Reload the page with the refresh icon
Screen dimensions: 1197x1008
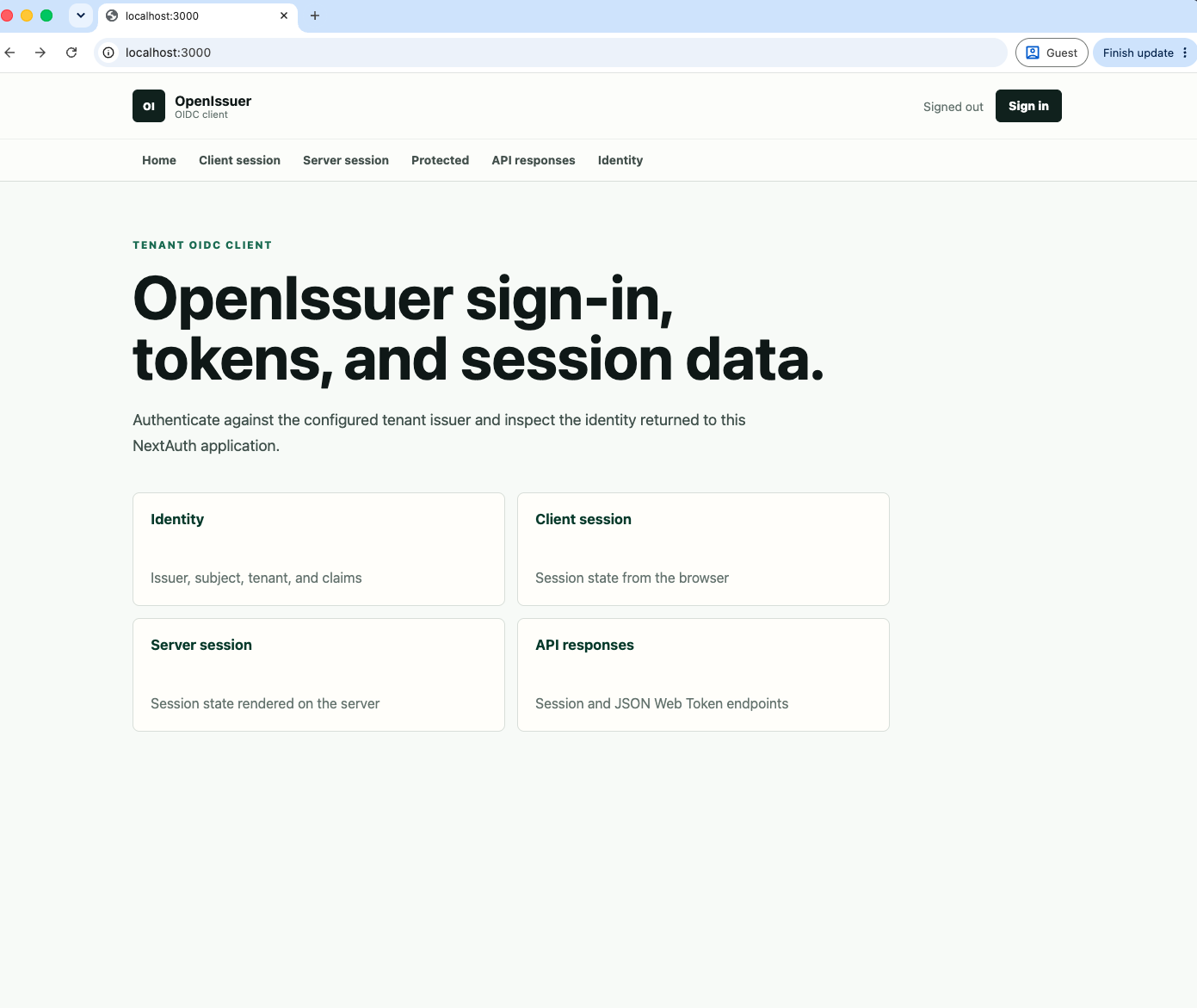(71, 53)
